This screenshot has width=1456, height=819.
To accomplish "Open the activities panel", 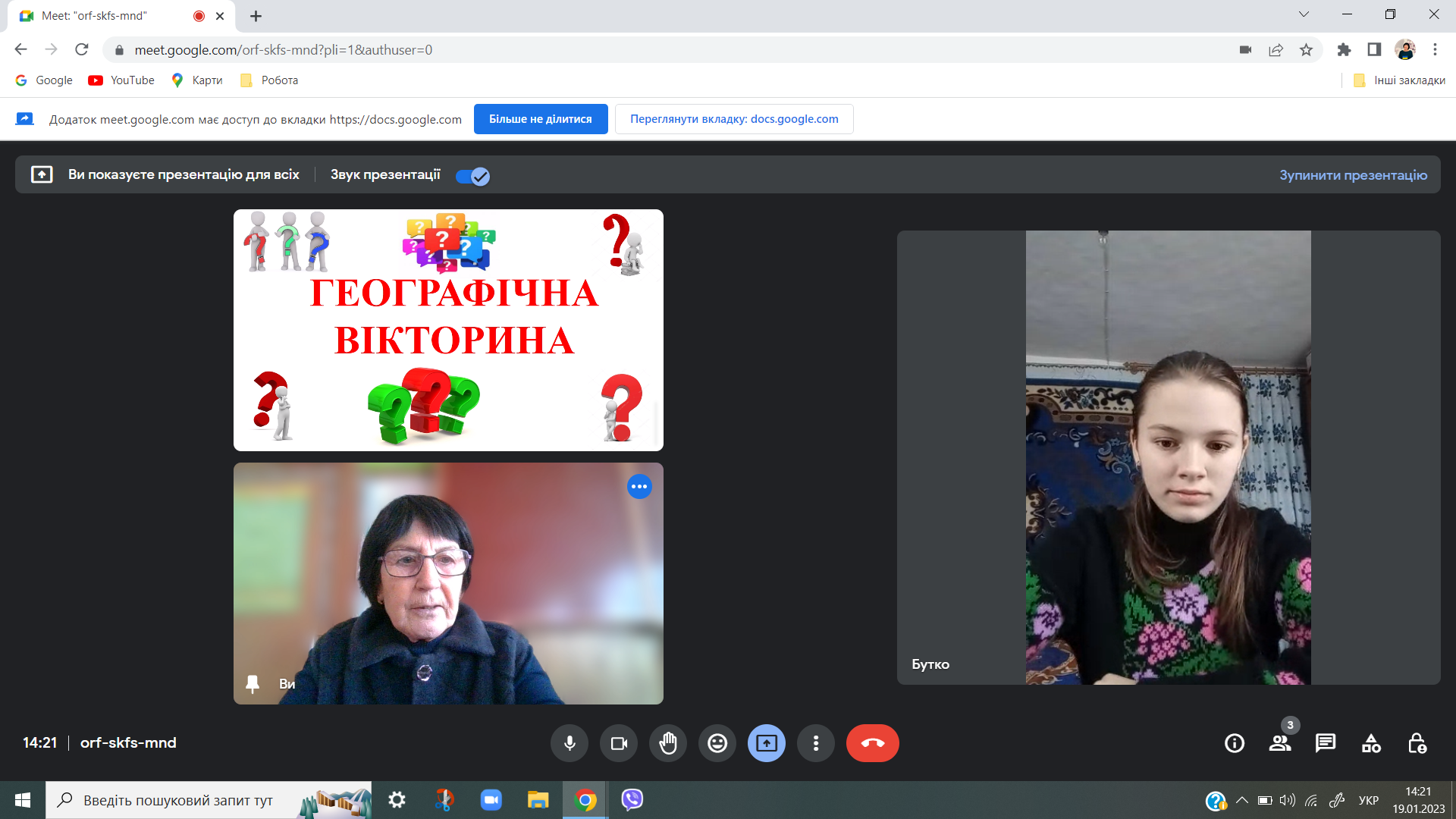I will [x=1371, y=743].
